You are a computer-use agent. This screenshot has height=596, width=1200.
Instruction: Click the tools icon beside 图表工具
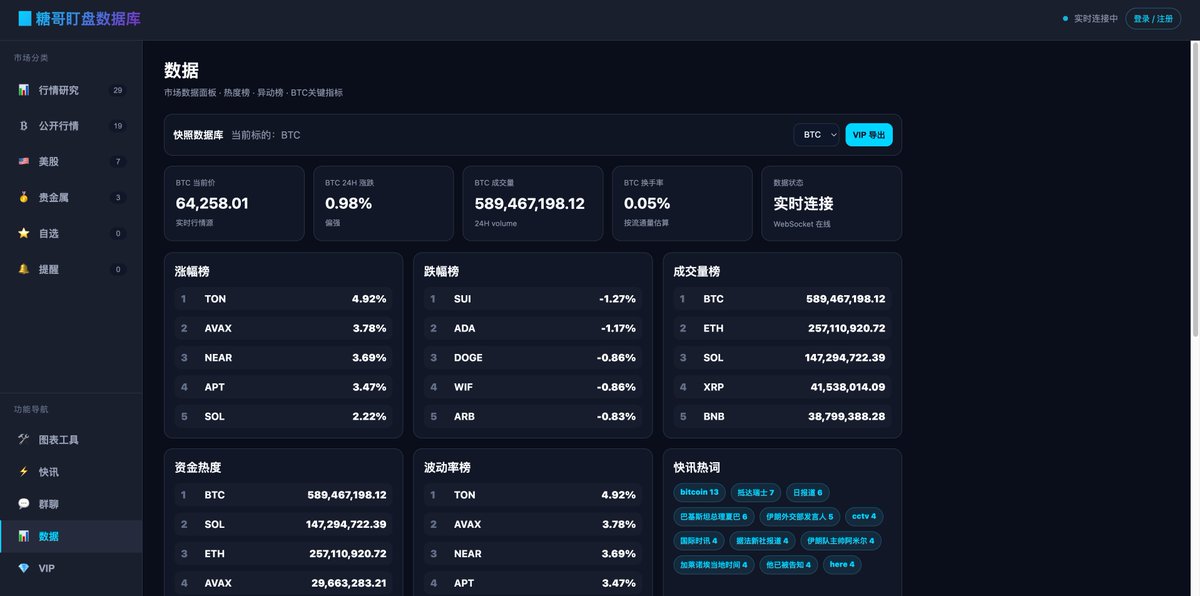click(x=23, y=439)
